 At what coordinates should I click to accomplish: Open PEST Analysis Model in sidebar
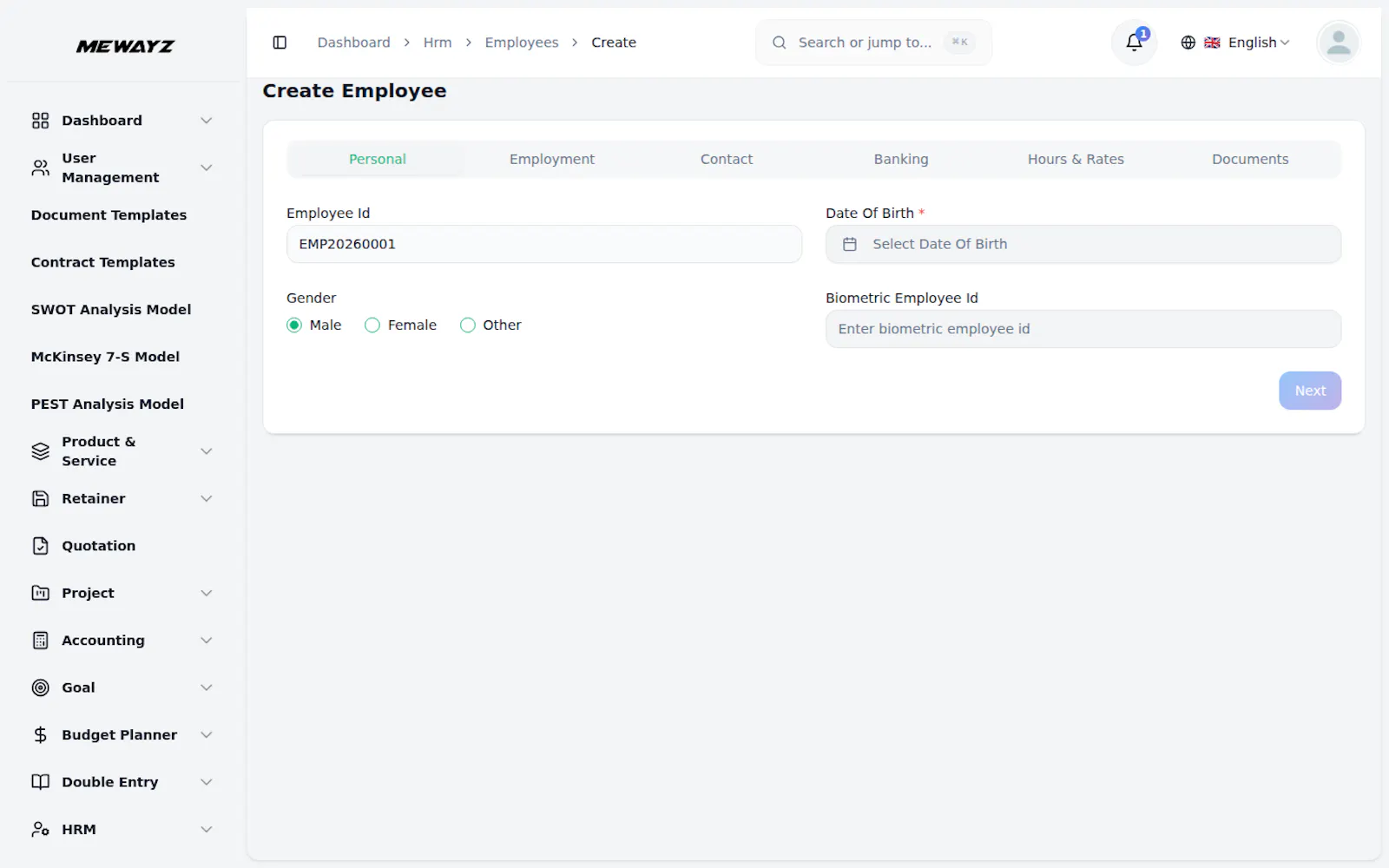click(x=108, y=404)
